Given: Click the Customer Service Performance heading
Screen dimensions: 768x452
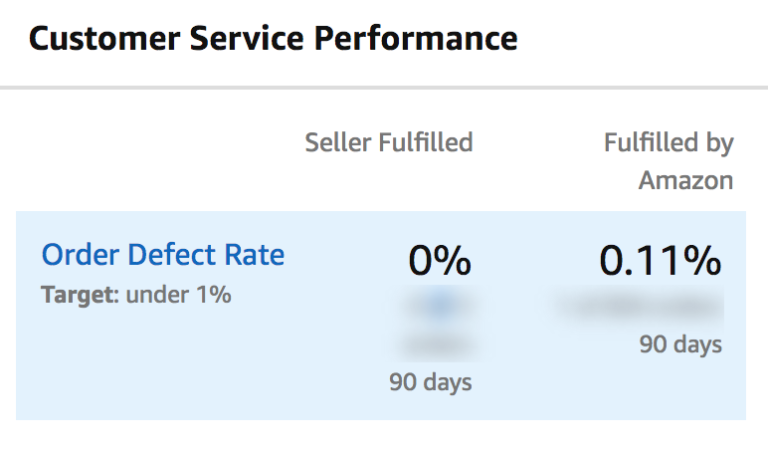Looking at the screenshot, I should click(273, 39).
